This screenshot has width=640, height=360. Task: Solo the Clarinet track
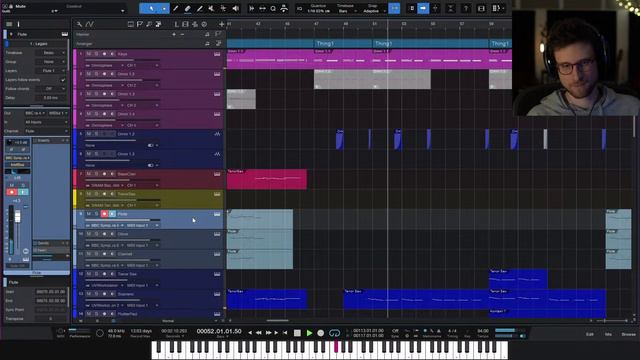tap(96, 254)
